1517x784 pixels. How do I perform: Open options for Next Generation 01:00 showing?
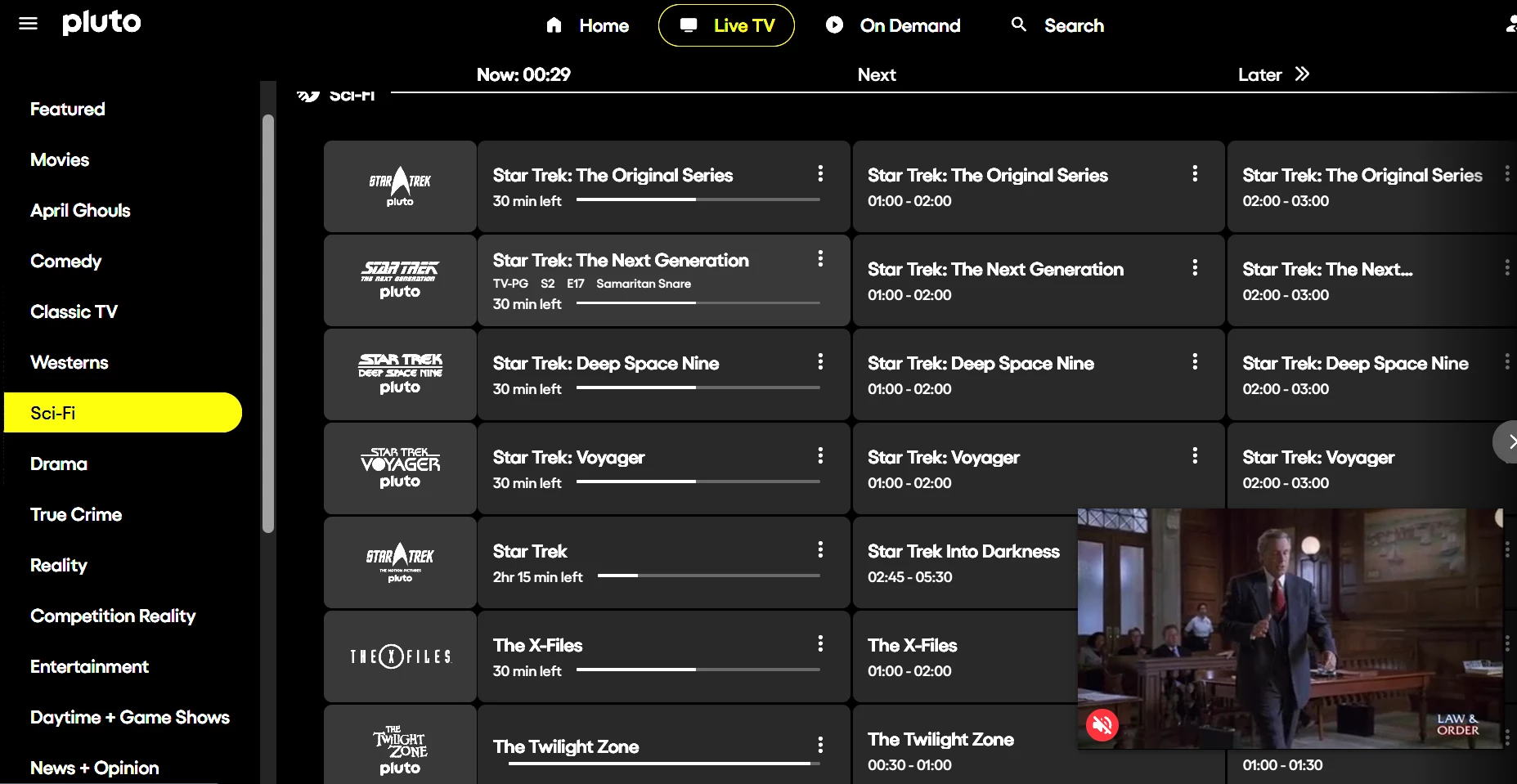click(x=1195, y=267)
